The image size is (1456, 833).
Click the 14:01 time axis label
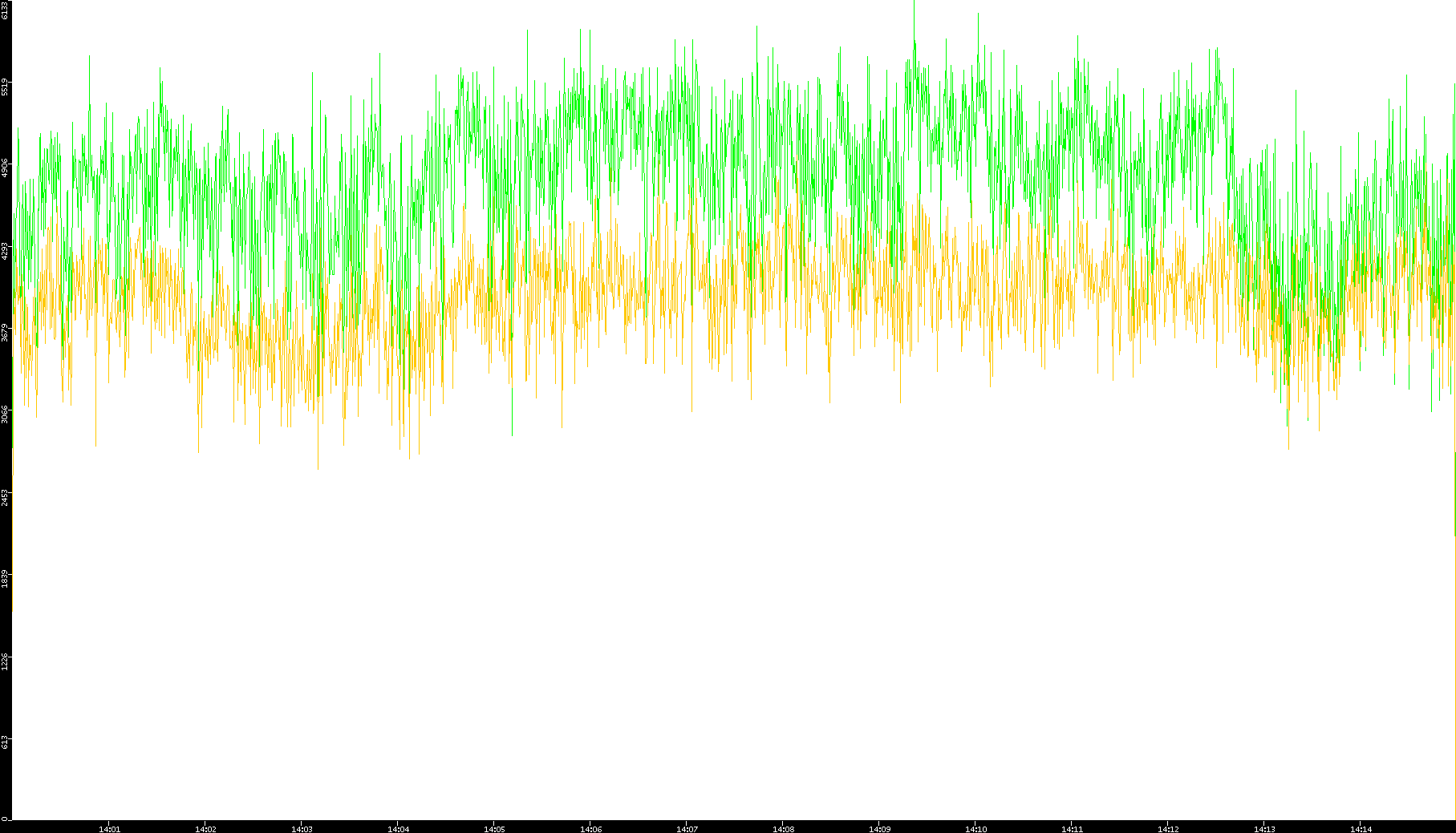click(x=109, y=828)
